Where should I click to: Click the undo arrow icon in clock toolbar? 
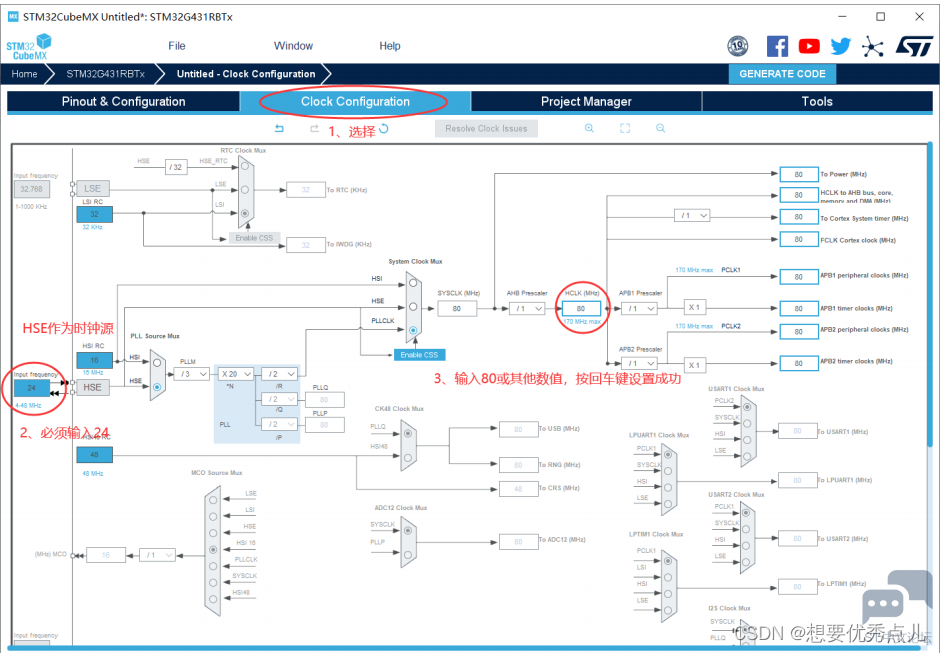pos(279,128)
